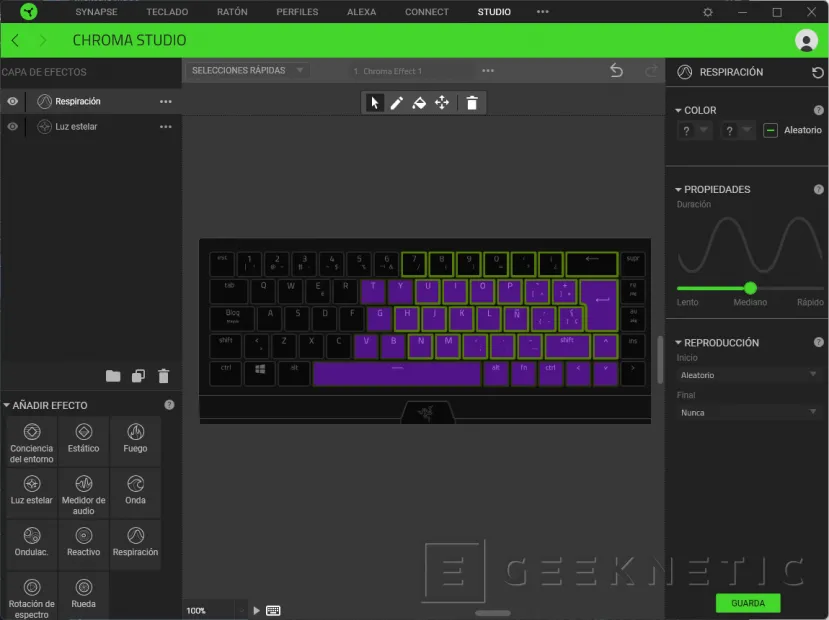Viewport: 829px width, 620px height.
Task: Switch to the Alexa tab
Action: click(362, 12)
